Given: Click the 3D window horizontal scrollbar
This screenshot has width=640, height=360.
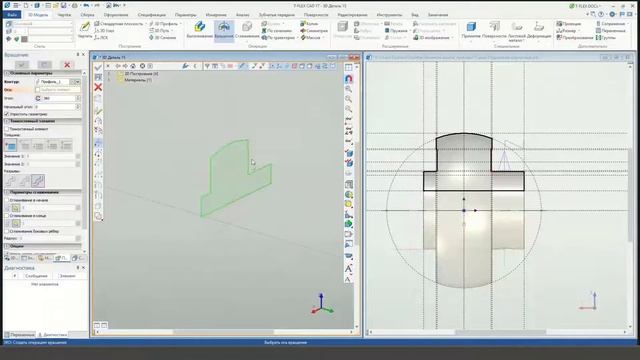Looking at the screenshot, I should click(x=223, y=332).
